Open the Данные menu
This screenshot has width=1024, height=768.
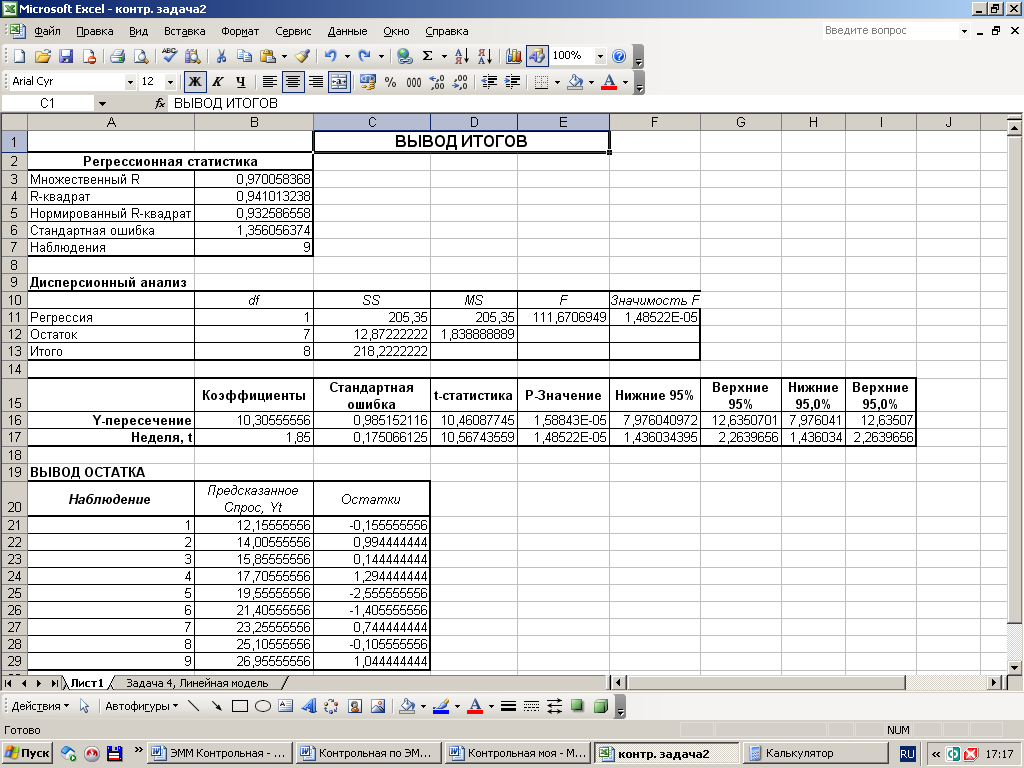coord(347,31)
